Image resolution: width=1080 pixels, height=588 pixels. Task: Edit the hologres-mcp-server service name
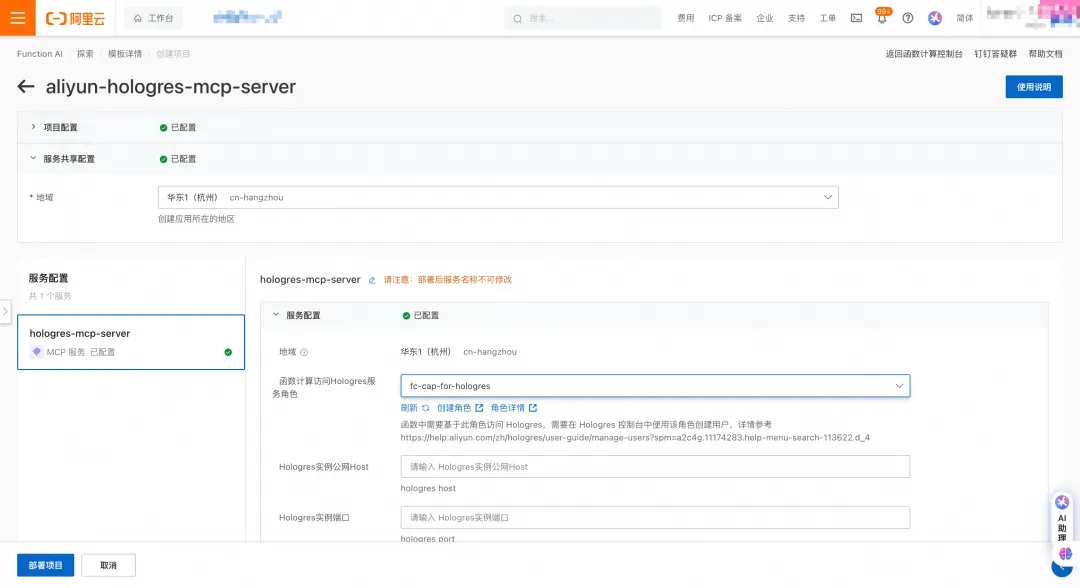click(372, 280)
